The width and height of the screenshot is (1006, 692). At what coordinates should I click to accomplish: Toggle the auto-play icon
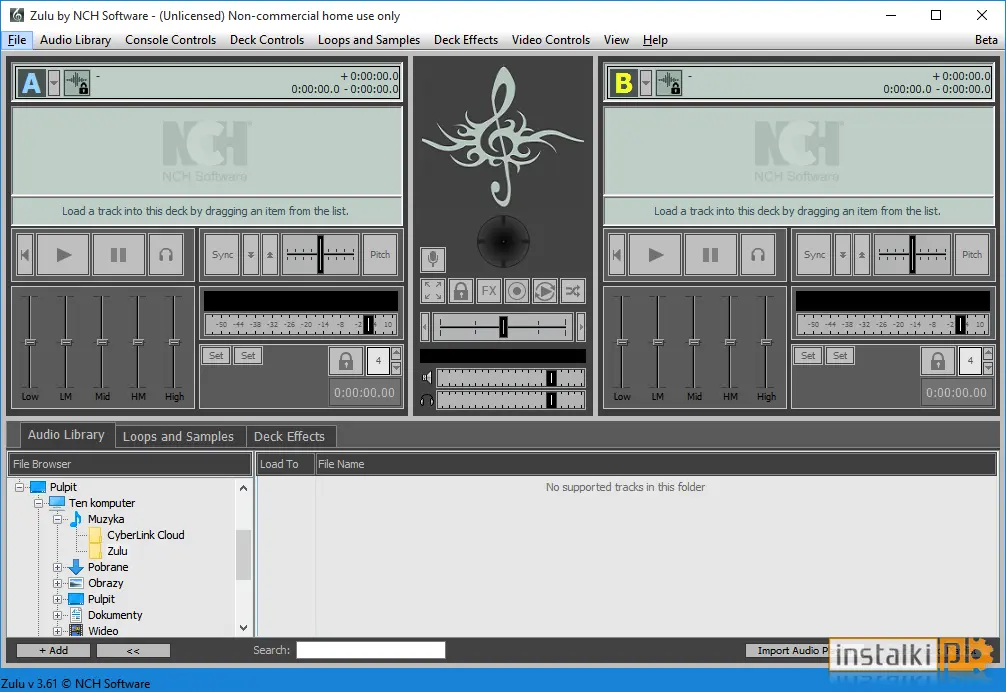coord(545,291)
